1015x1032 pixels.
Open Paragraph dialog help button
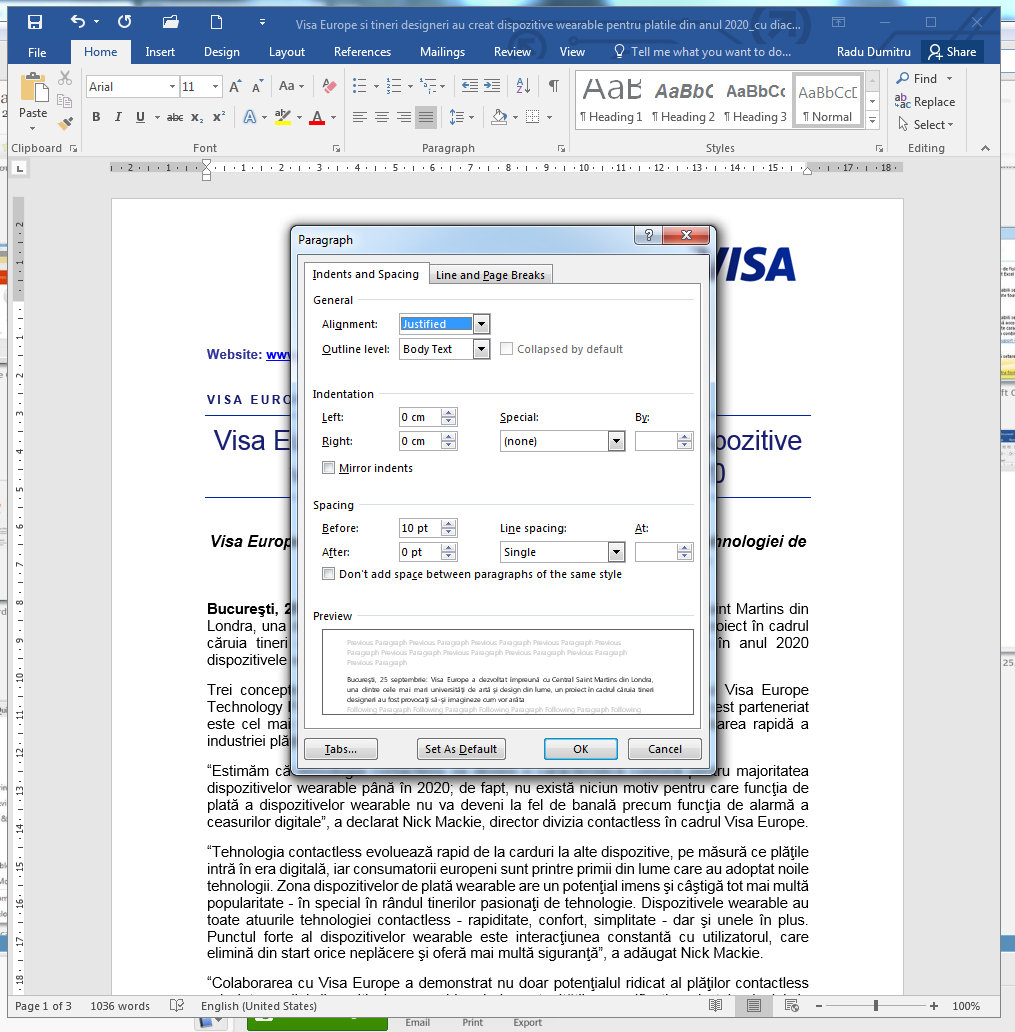[x=648, y=235]
